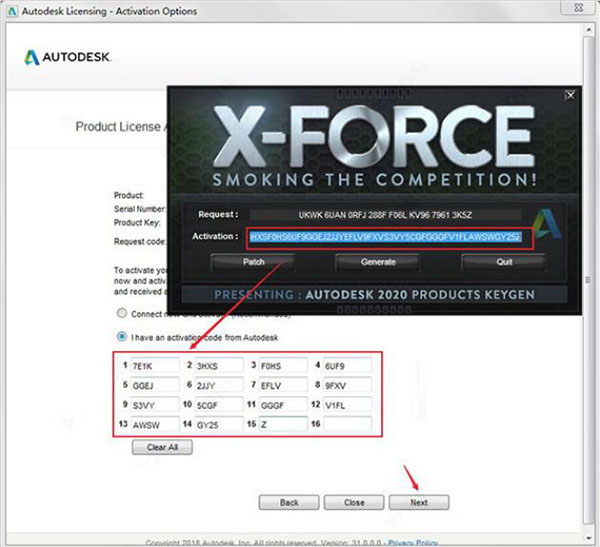Click the Request code field in keygen
Image resolution: width=600 pixels, height=547 pixels.
(x=385, y=215)
